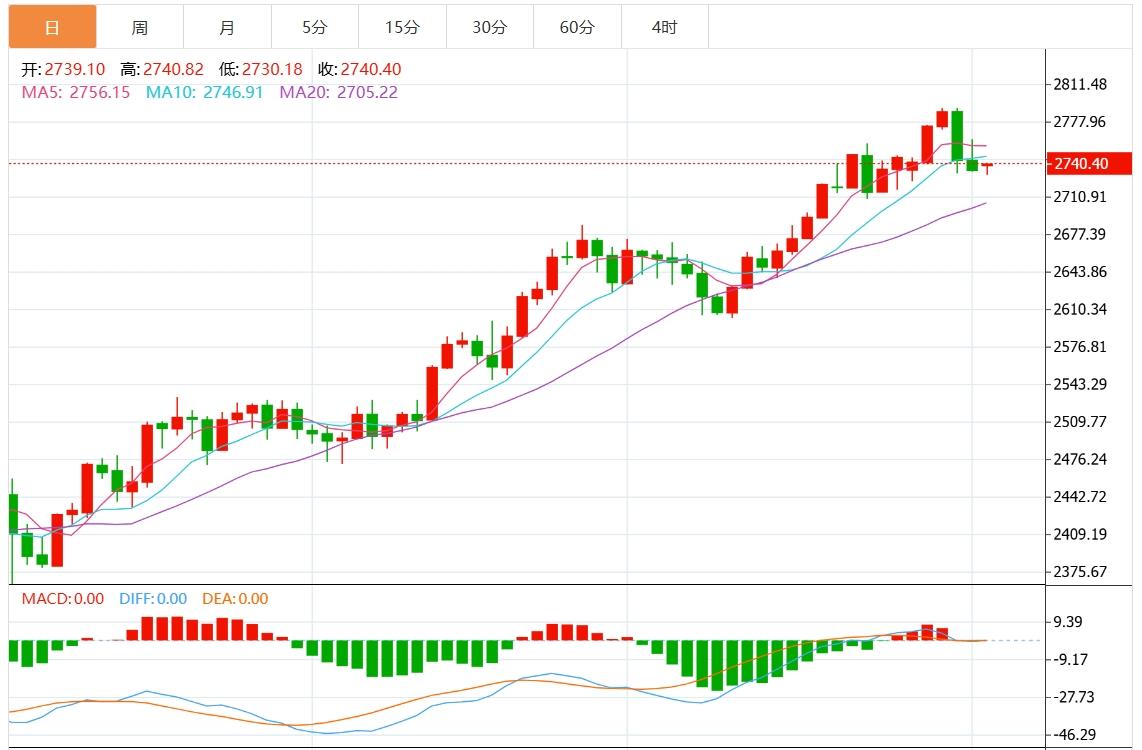Switch to the 日 (daily) tab
This screenshot has height=750, width=1142.
[52, 27]
